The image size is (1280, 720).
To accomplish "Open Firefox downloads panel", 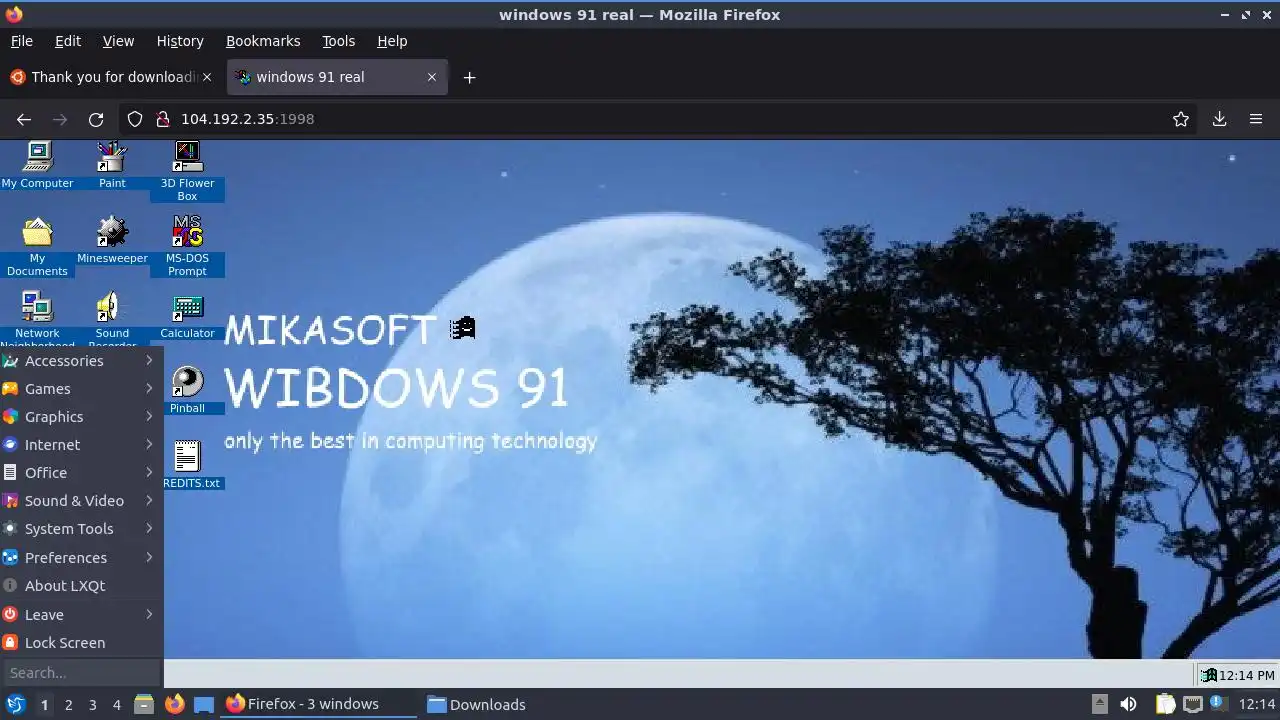I will click(x=1219, y=119).
